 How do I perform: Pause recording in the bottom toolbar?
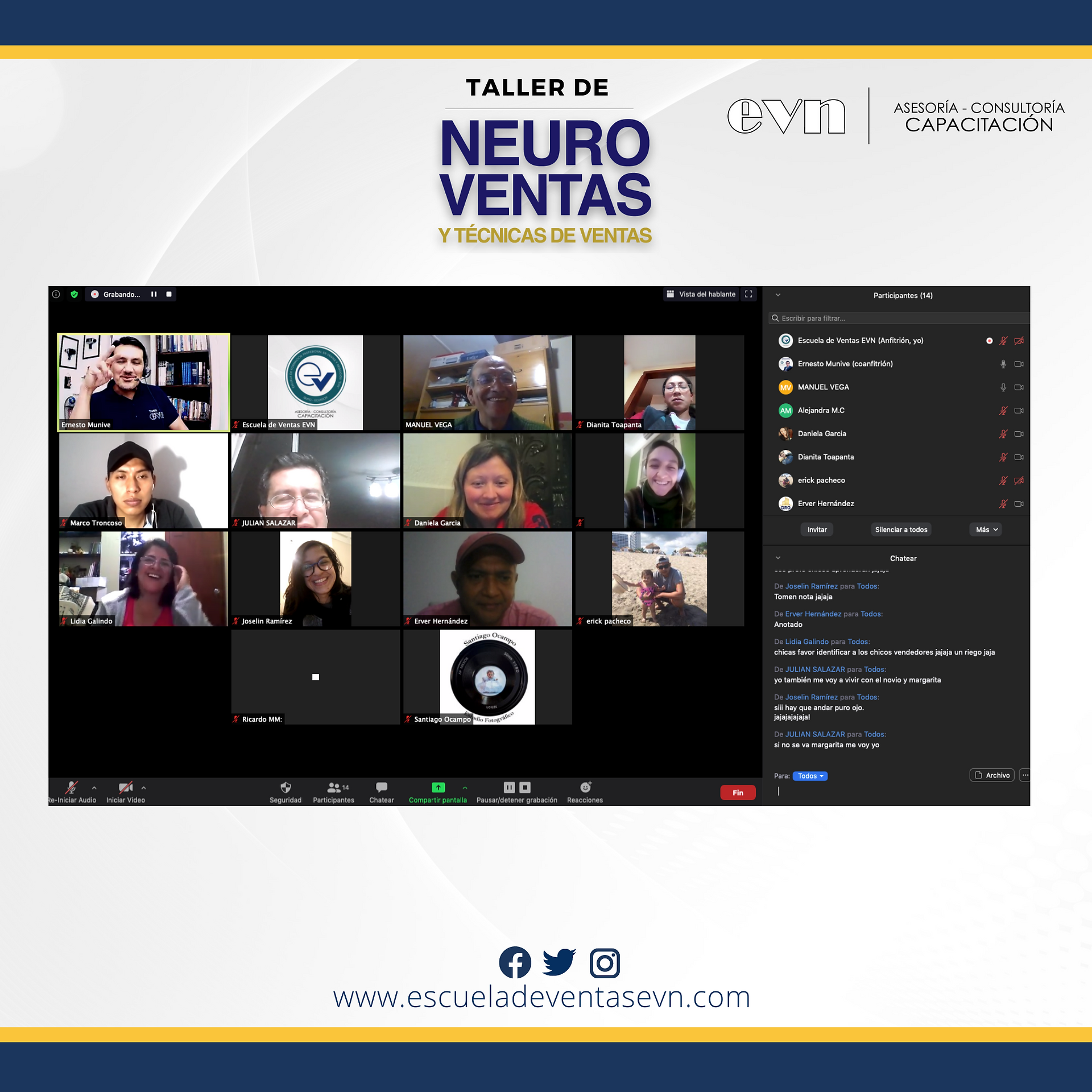509,787
